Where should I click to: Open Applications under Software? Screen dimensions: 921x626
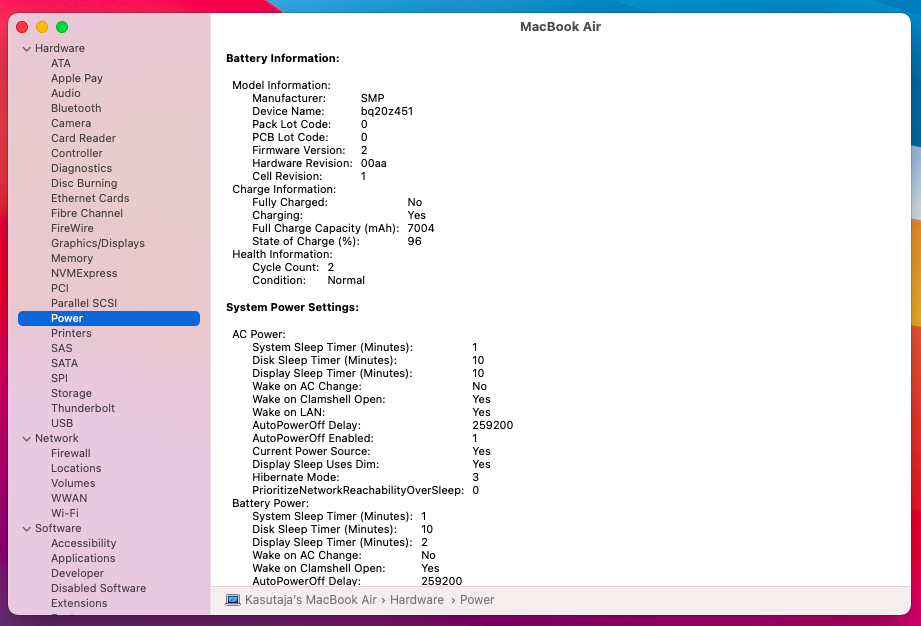[x=83, y=558]
